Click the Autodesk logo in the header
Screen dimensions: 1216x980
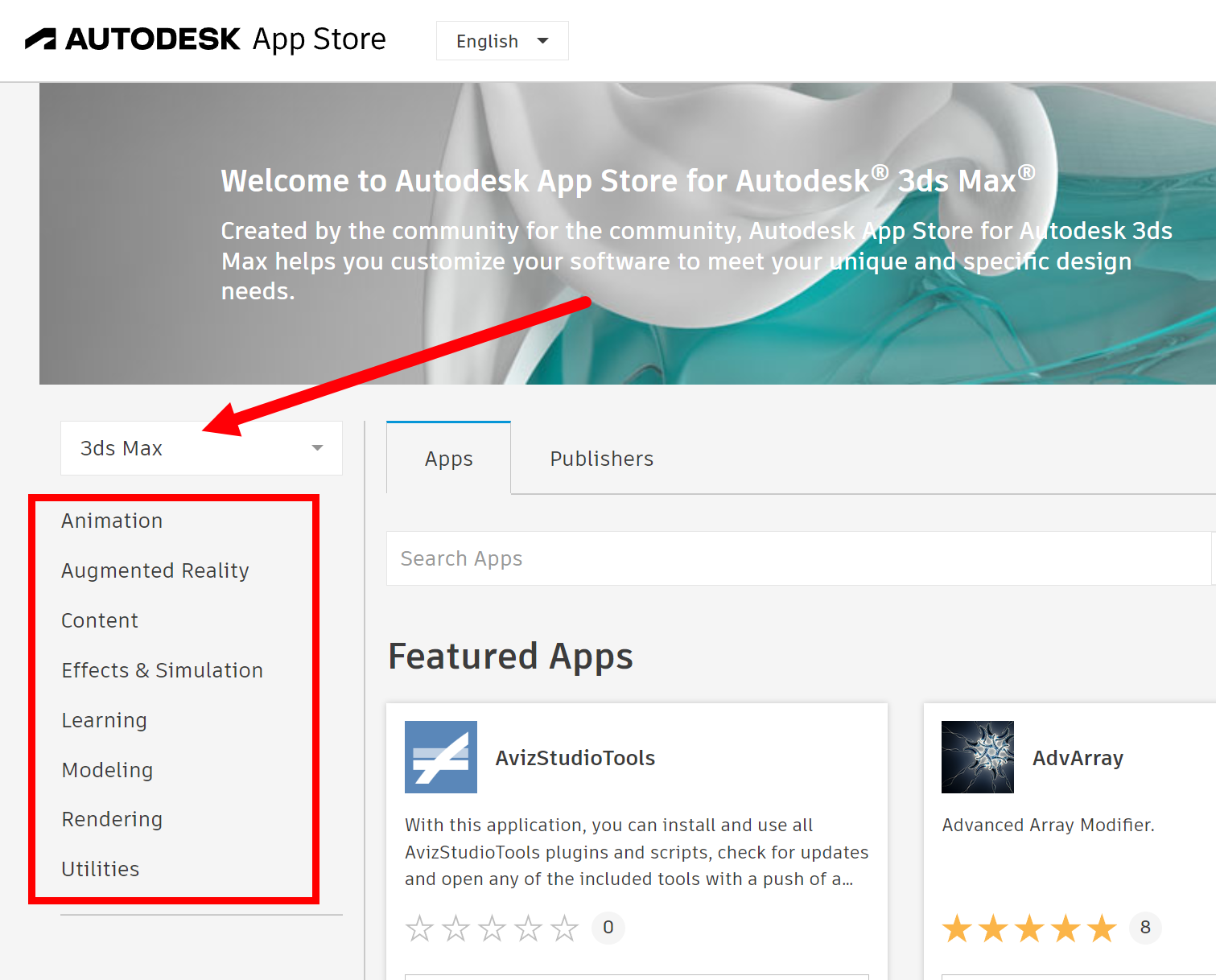[x=133, y=39]
